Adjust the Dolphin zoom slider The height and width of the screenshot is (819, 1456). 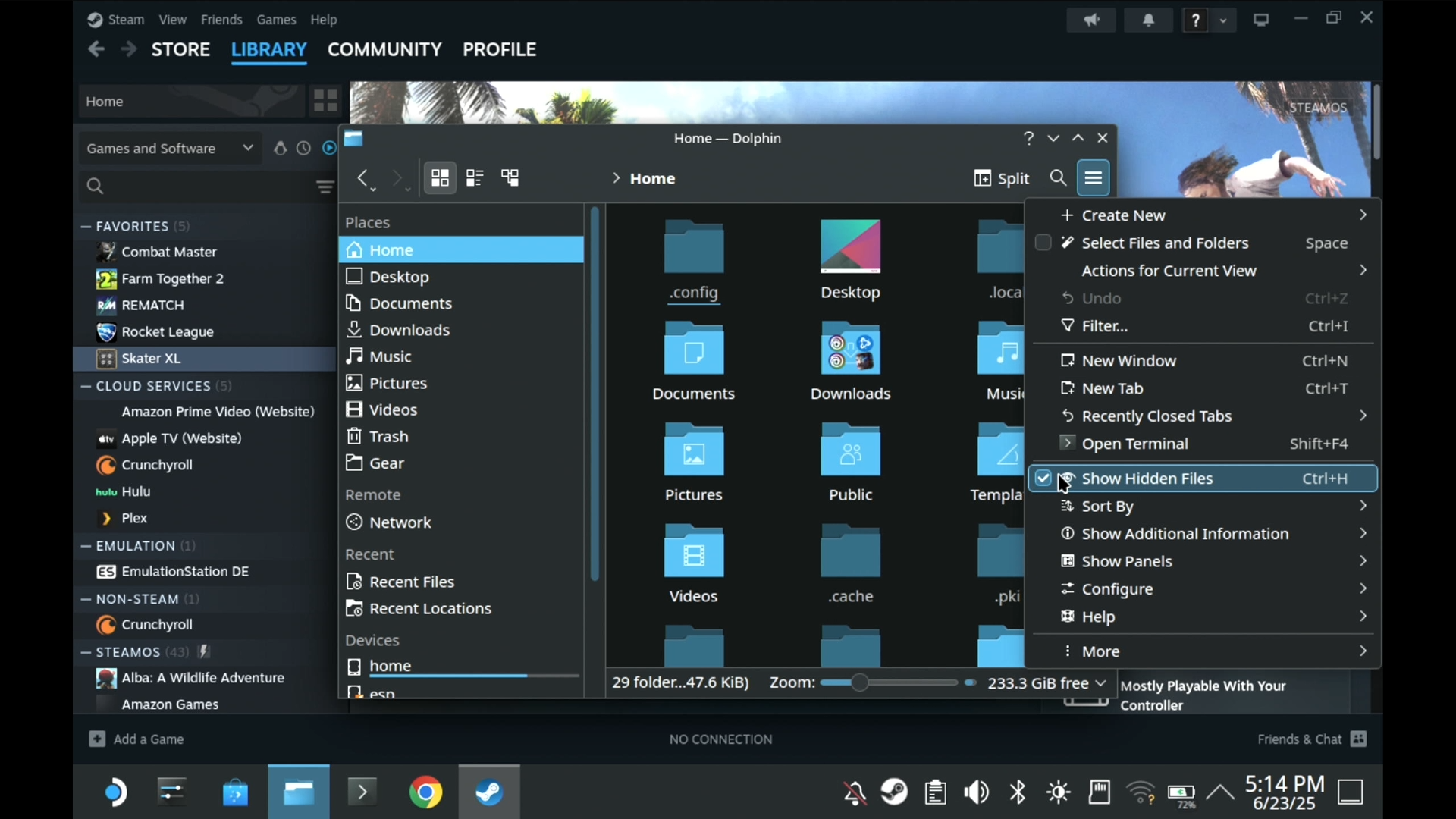[x=859, y=682]
